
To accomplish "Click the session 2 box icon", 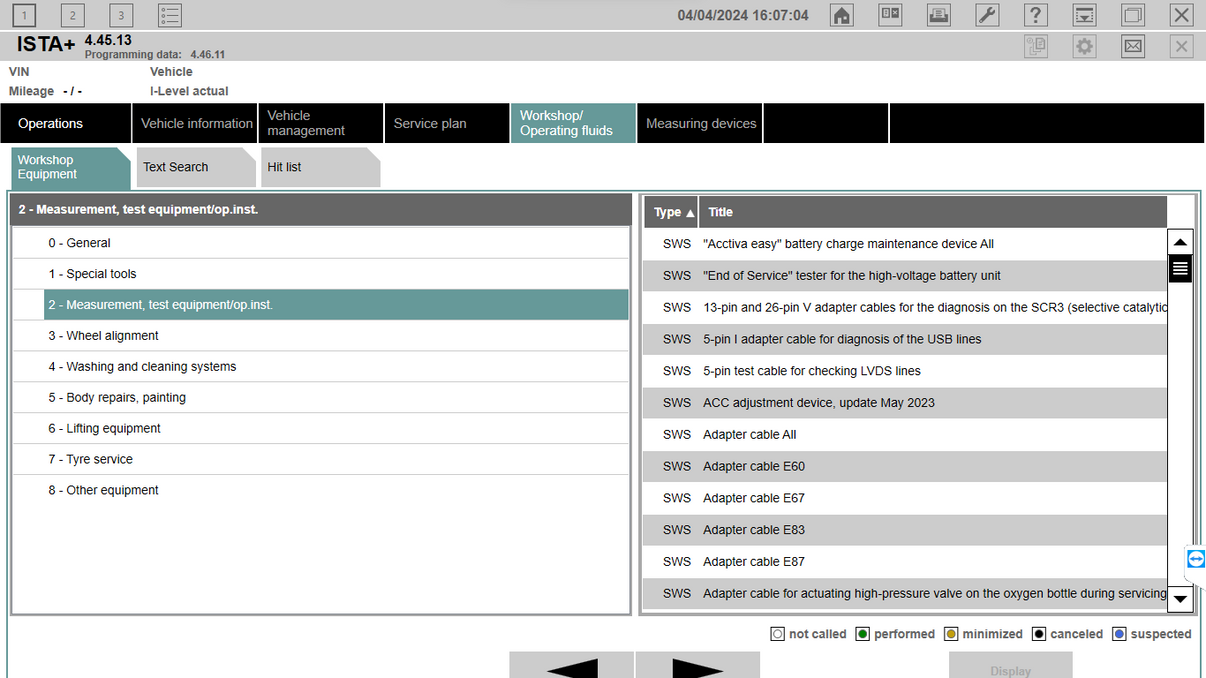I will click(x=73, y=15).
